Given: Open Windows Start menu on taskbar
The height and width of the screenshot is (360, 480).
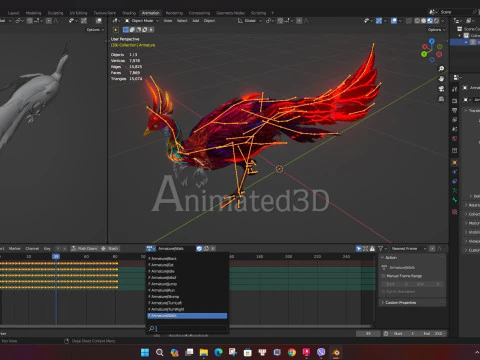Looking at the screenshot, I should click(x=145, y=352).
